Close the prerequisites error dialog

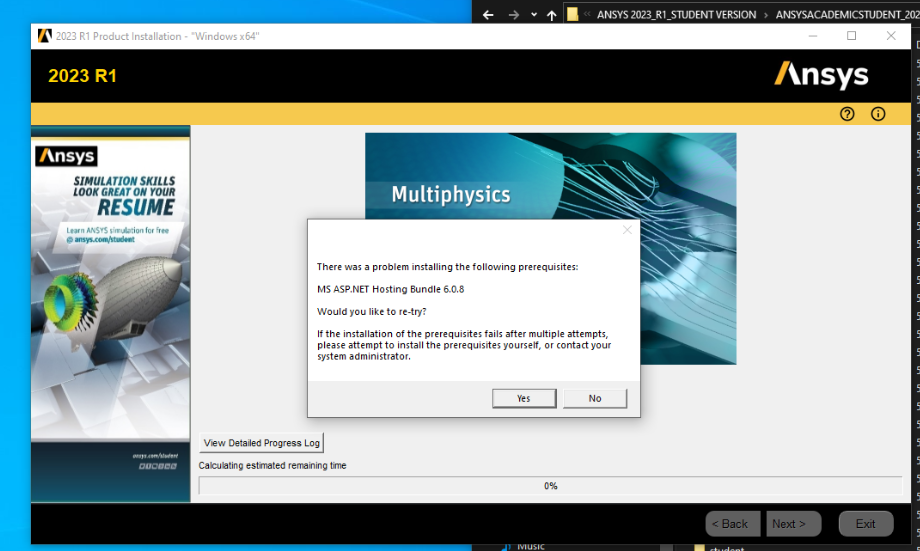627,229
